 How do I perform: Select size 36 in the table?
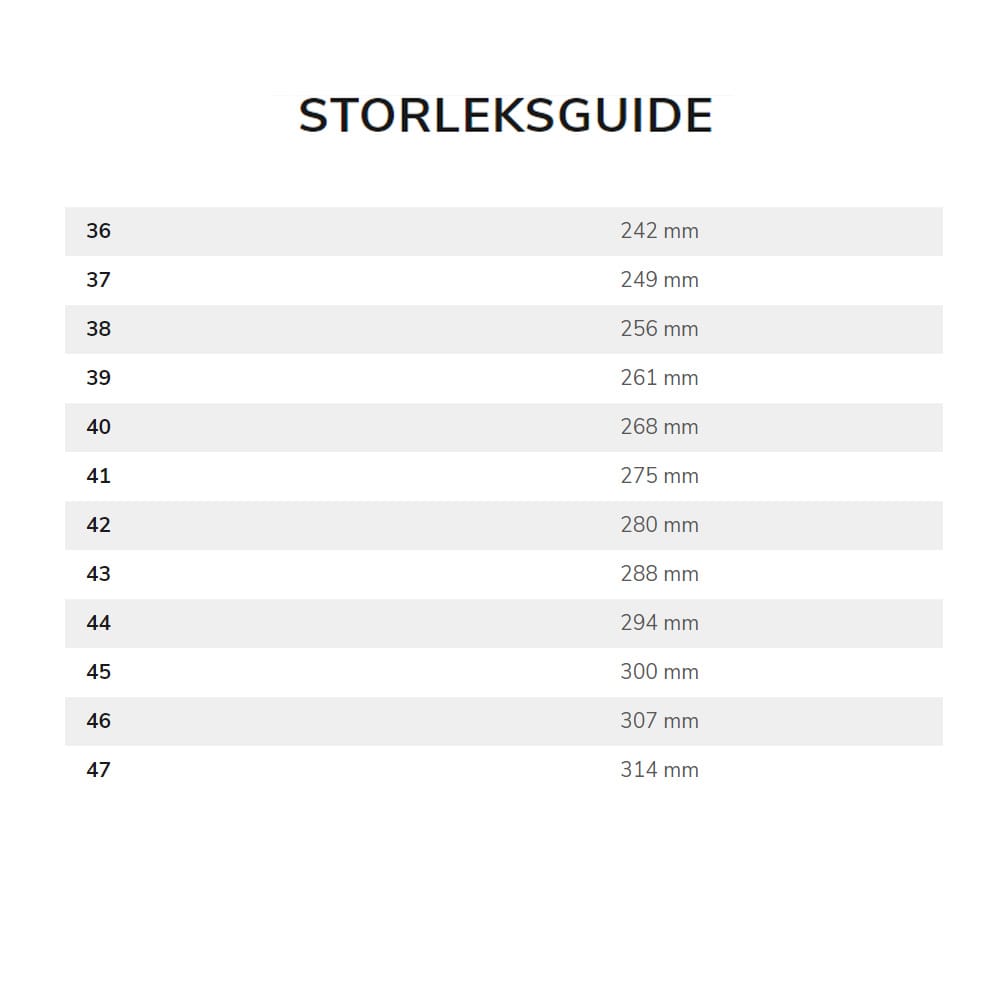click(98, 231)
